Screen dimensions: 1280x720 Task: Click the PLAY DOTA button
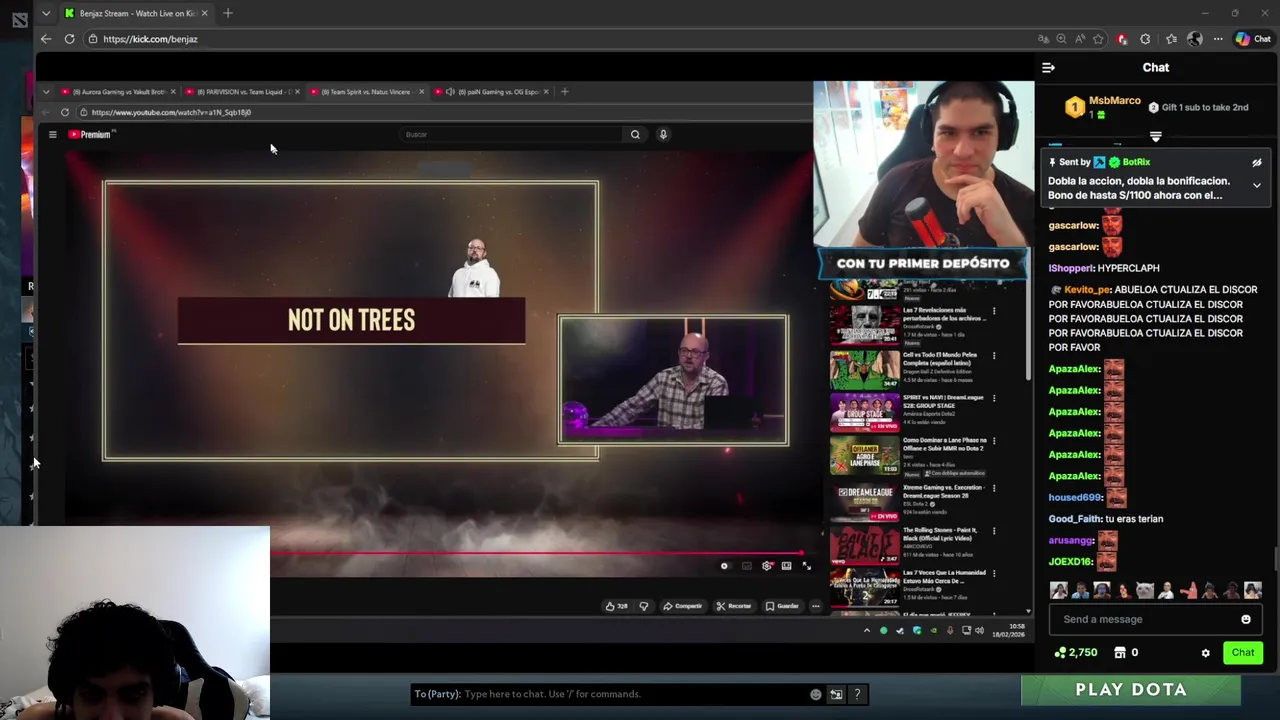(1131, 690)
